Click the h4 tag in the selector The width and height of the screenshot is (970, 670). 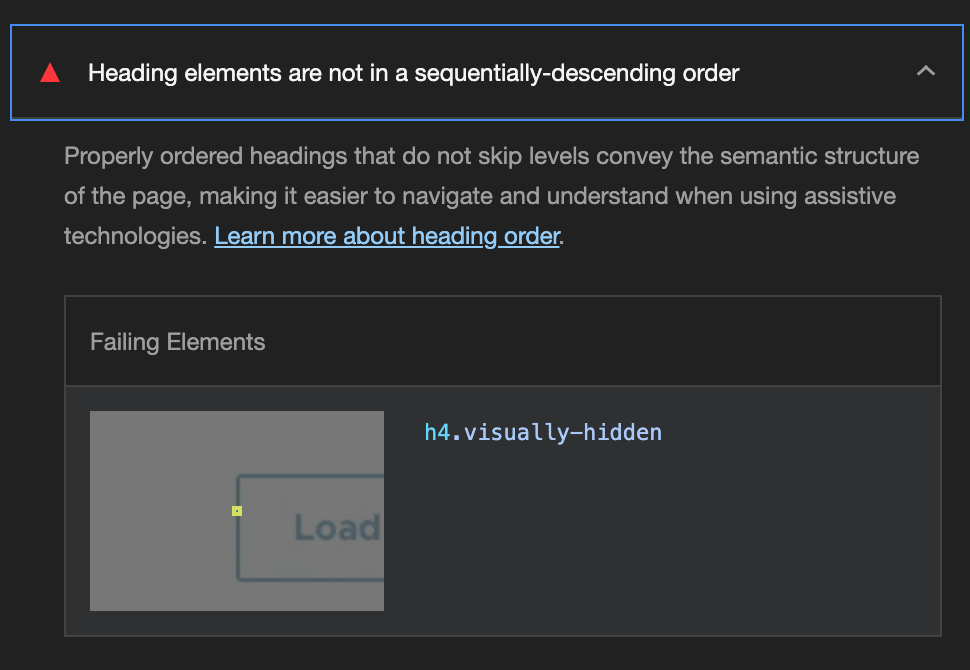pos(436,432)
